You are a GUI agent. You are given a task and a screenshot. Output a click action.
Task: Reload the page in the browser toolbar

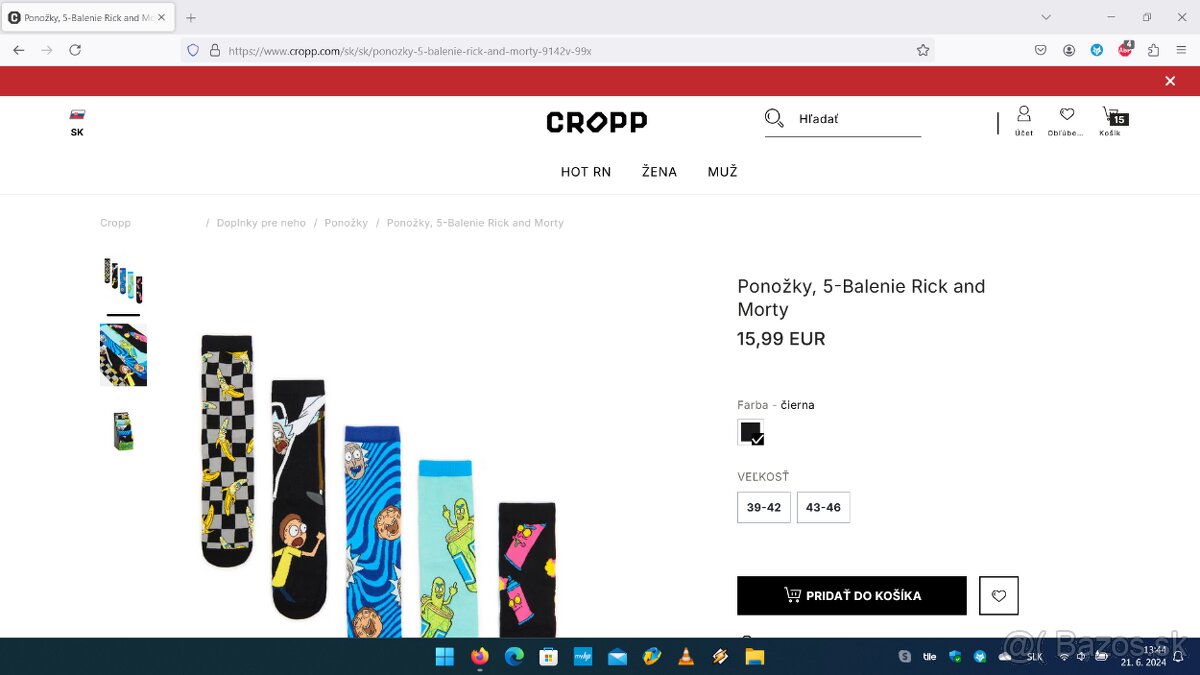[75, 50]
